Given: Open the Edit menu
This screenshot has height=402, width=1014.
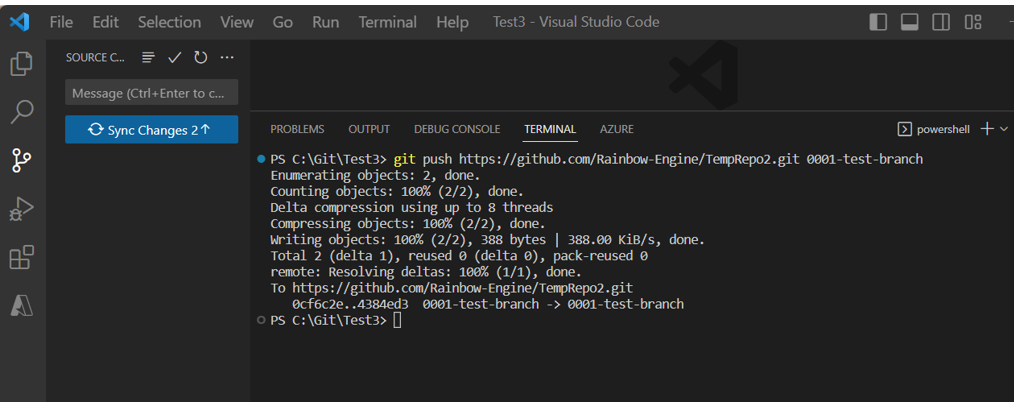Looking at the screenshot, I should click(x=105, y=22).
